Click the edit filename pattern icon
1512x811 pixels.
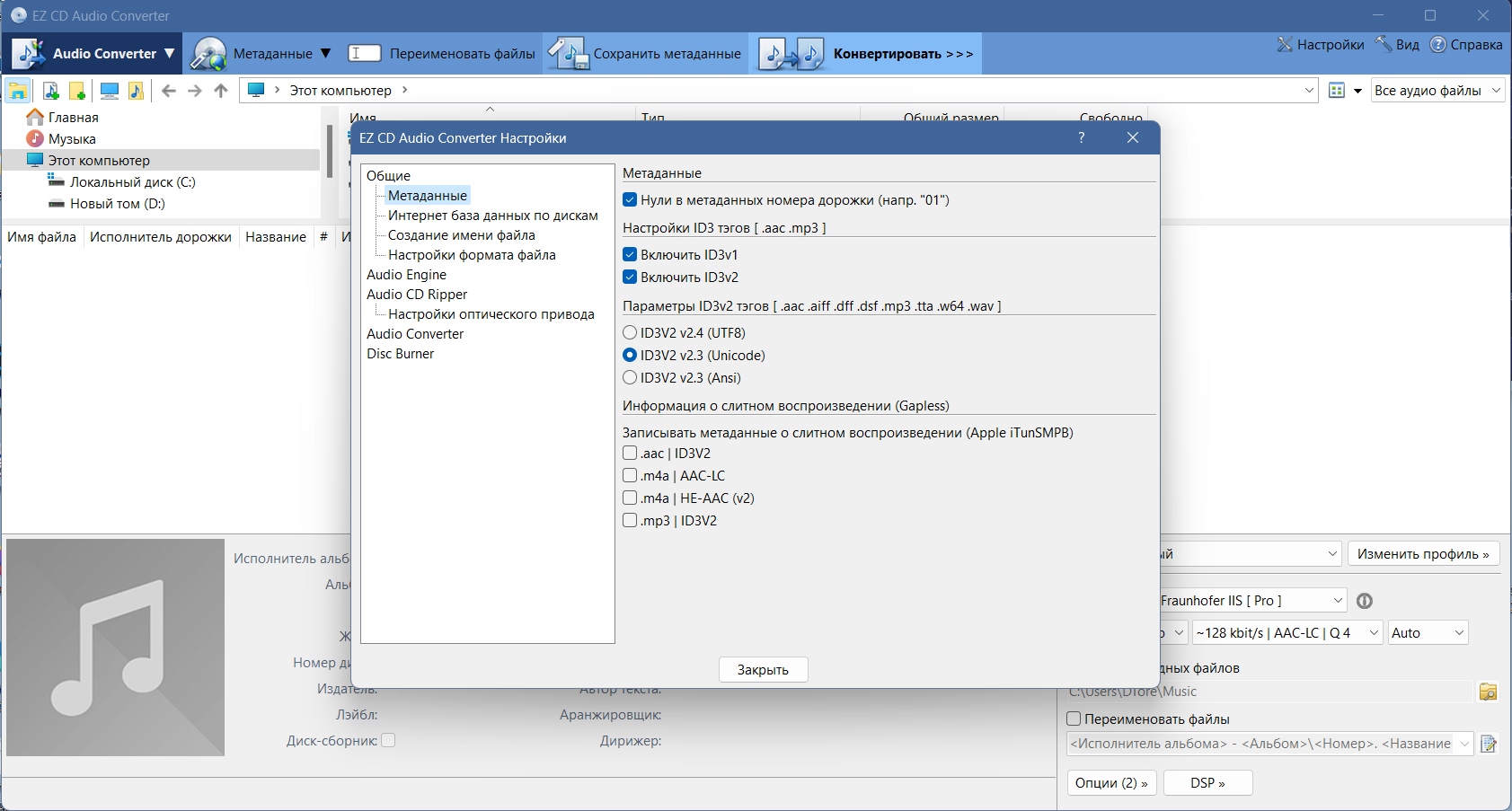pyautogui.click(x=1489, y=744)
